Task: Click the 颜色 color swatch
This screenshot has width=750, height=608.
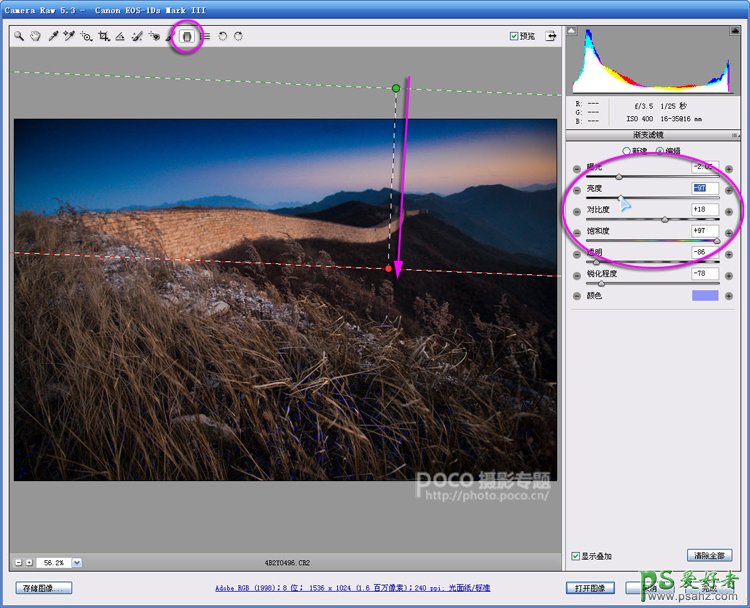Action: pyautogui.click(x=706, y=295)
